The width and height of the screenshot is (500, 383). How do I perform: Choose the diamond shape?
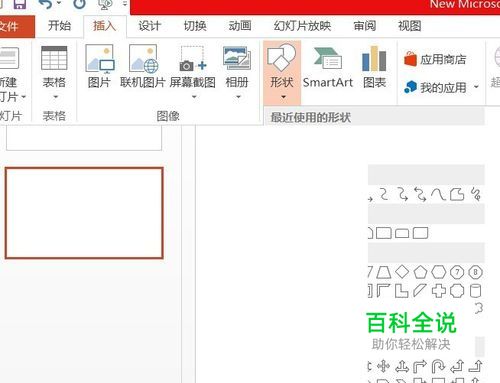[x=402, y=272]
